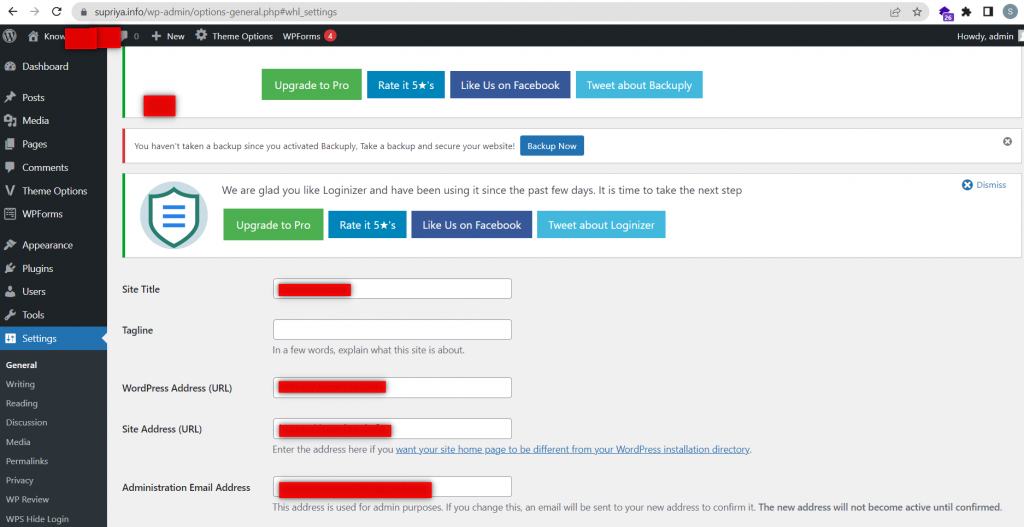The image size is (1024, 527).
Task: Click the gear icon beside Theme Options
Action: click(x=201, y=35)
